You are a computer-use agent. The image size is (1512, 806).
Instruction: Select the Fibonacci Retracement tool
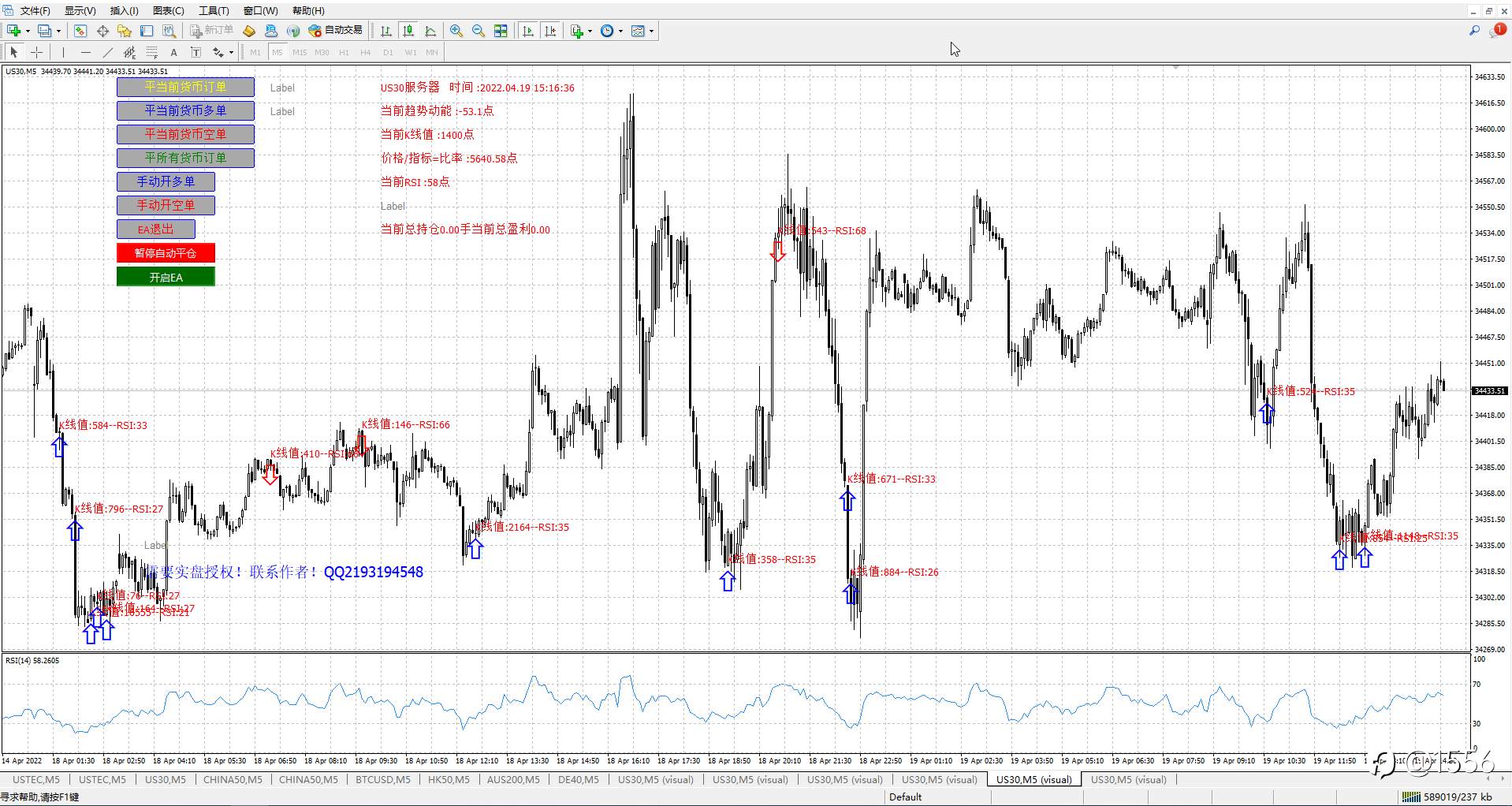(x=151, y=52)
